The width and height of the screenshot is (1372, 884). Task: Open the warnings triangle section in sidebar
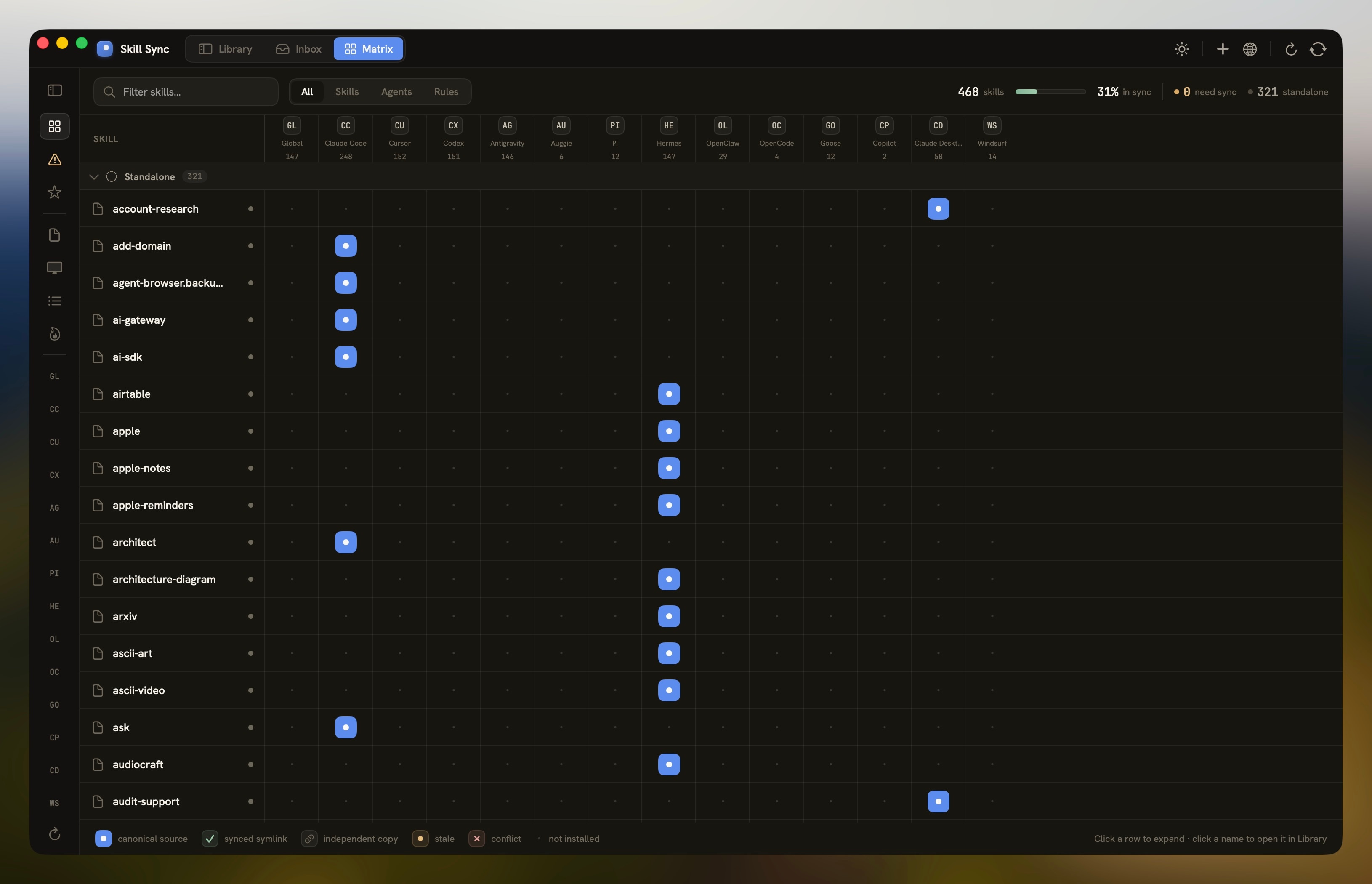click(x=55, y=160)
